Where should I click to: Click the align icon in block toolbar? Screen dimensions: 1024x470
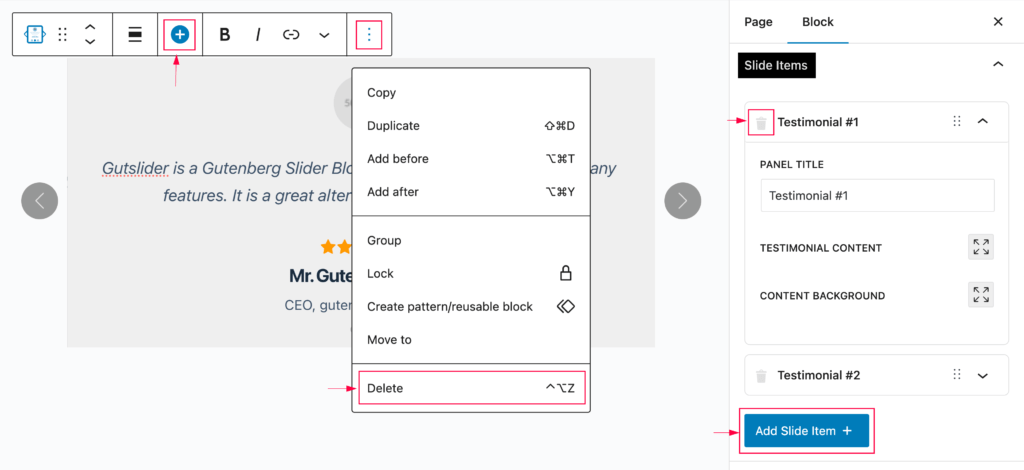coord(134,35)
